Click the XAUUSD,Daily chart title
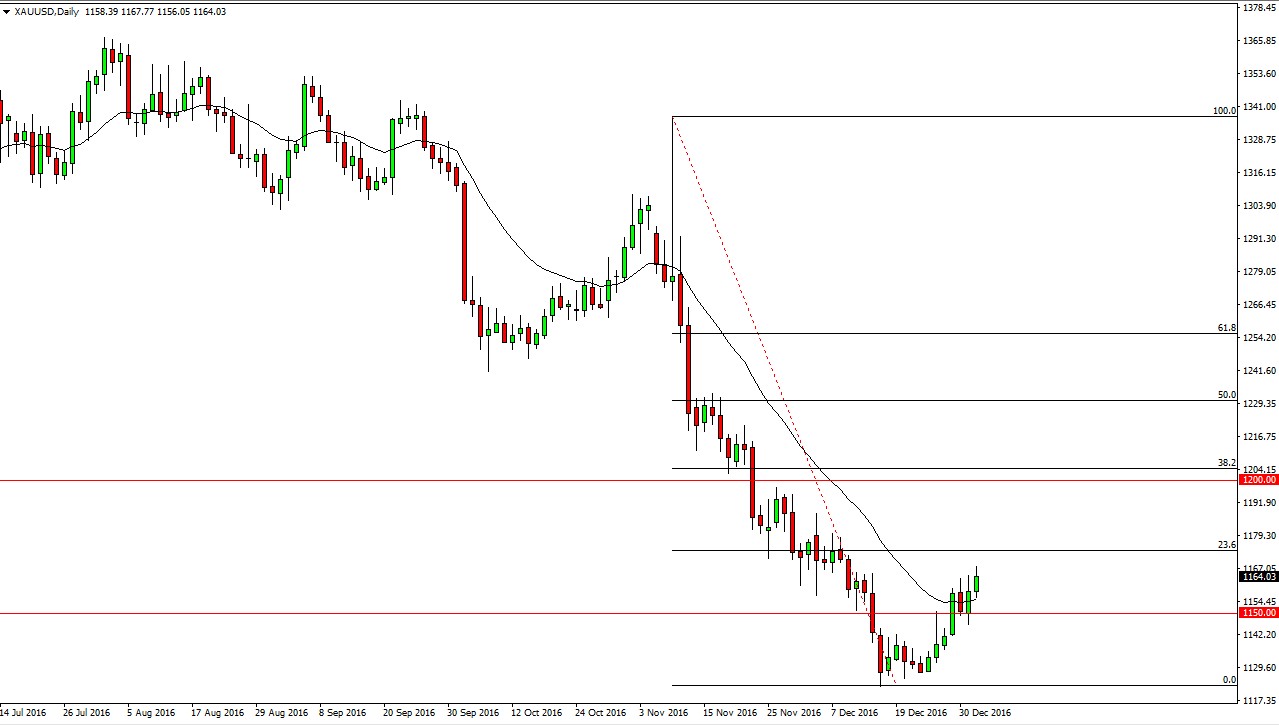Image resolution: width=1279 pixels, height=725 pixels. coord(46,12)
